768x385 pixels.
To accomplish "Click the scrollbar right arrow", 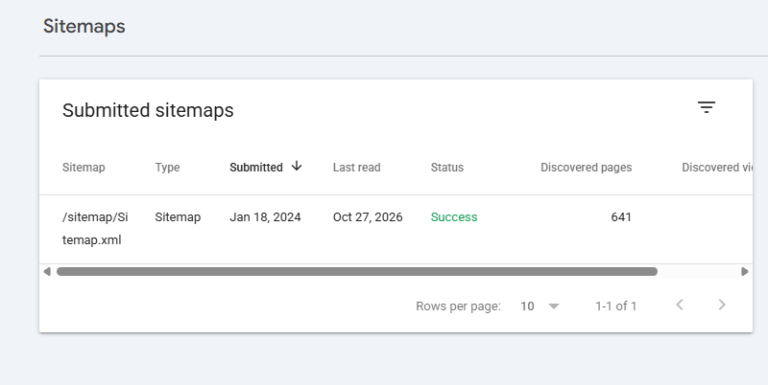I will coord(744,271).
